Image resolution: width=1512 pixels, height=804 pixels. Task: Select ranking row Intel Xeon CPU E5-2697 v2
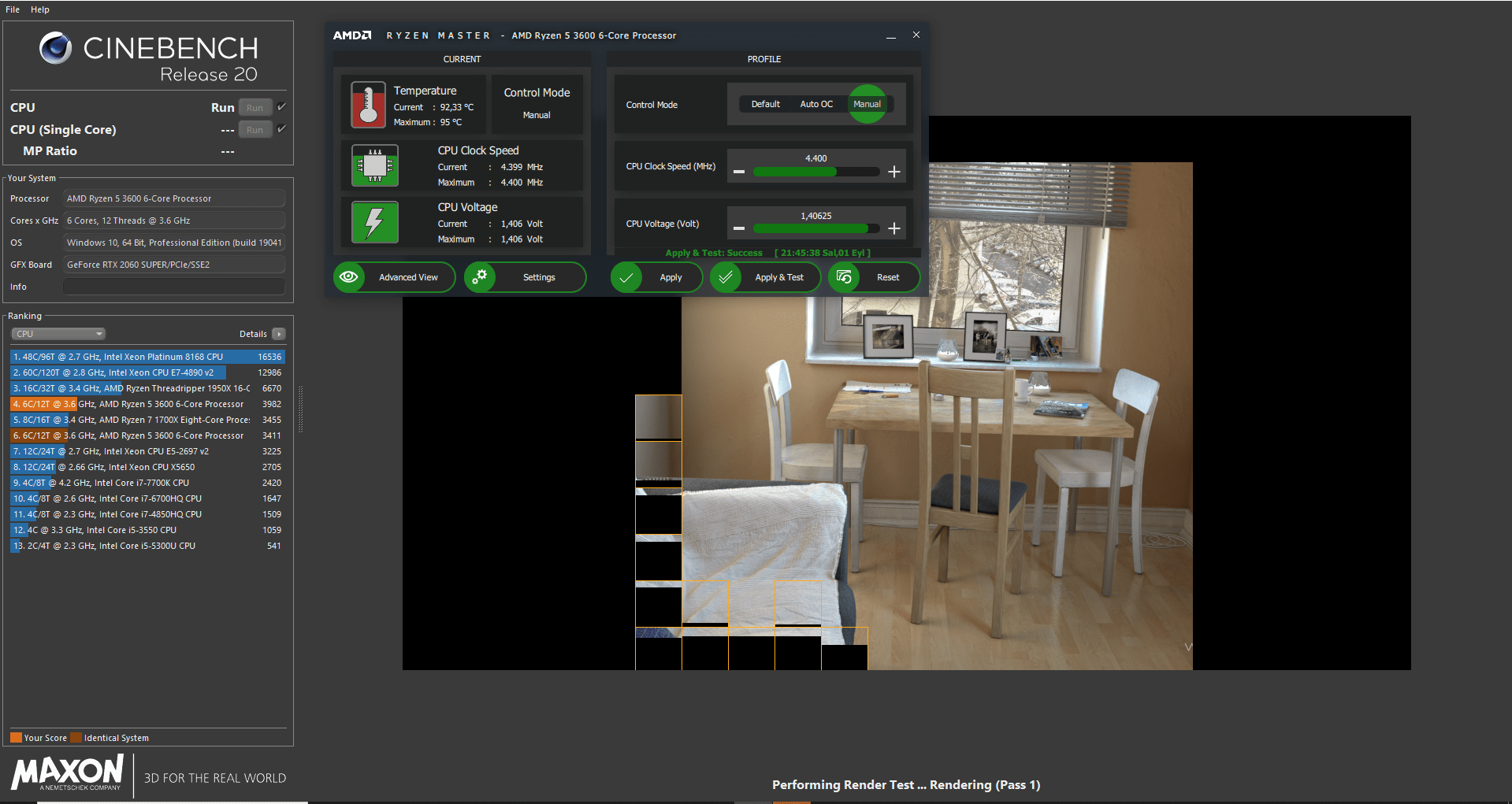[147, 451]
